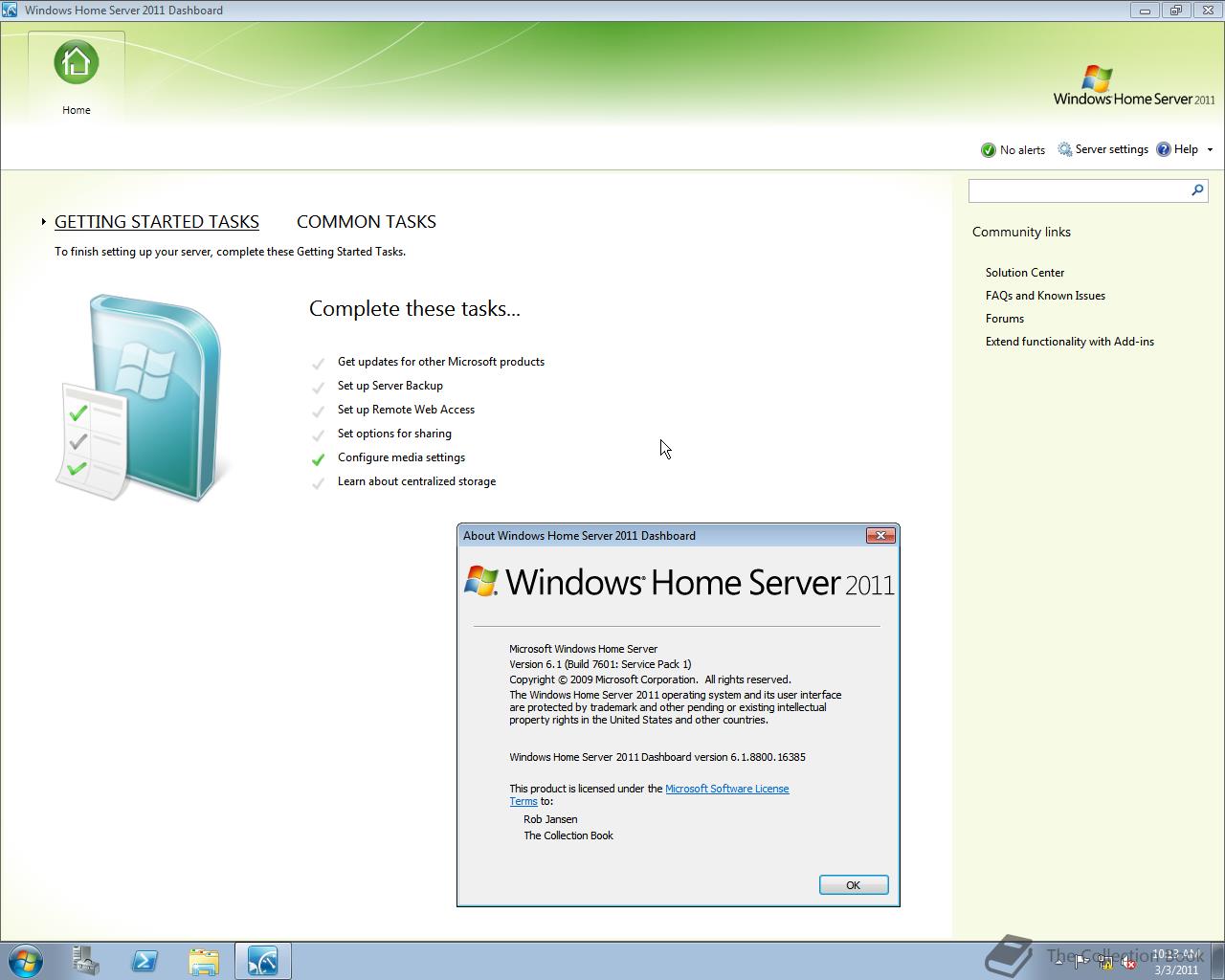Click OK in the About dialog
This screenshot has height=980, width=1225.
854,885
